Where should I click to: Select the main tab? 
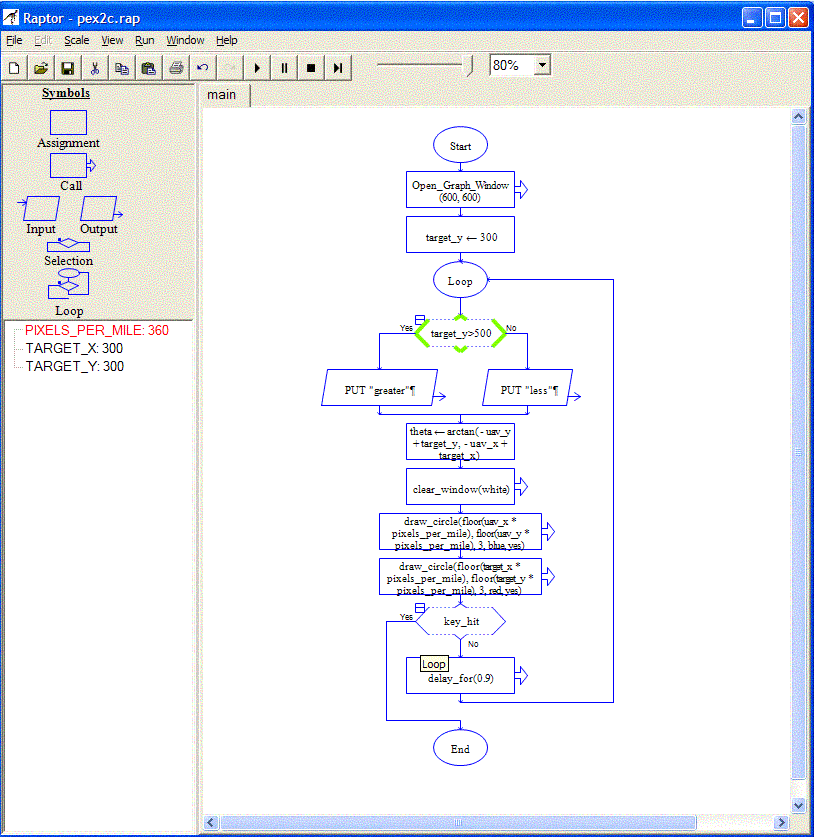point(222,95)
